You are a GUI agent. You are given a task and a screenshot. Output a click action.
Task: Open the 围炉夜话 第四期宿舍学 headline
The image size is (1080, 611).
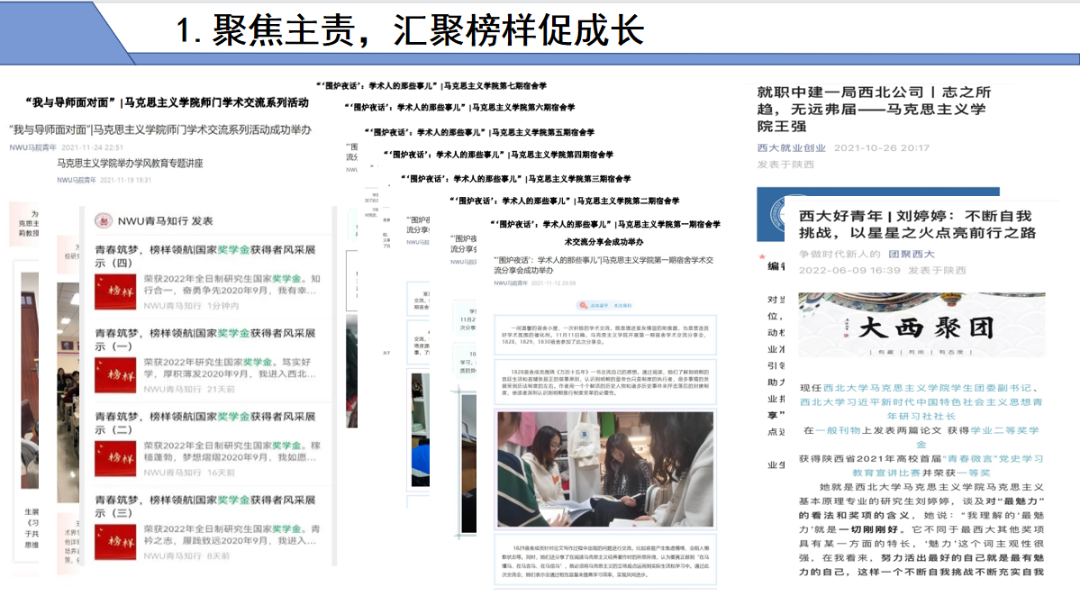pos(497,155)
